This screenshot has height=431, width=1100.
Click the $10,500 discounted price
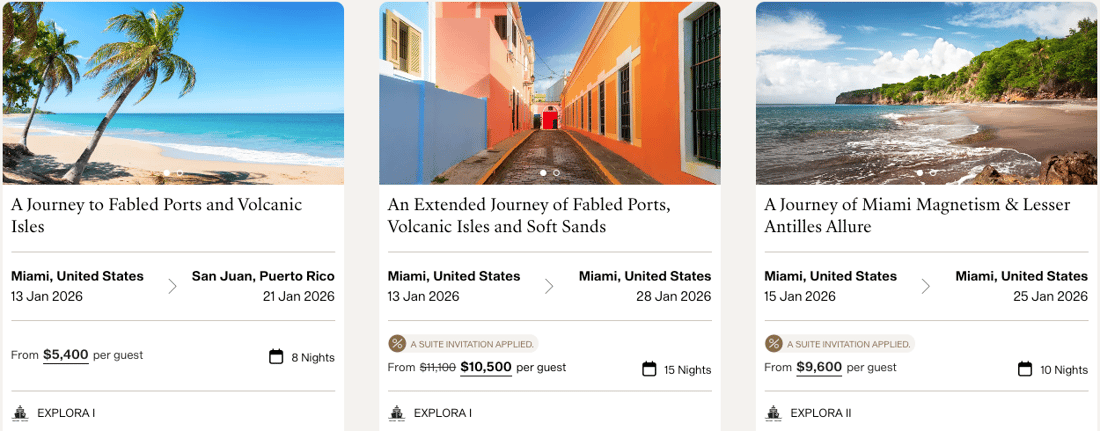click(486, 367)
